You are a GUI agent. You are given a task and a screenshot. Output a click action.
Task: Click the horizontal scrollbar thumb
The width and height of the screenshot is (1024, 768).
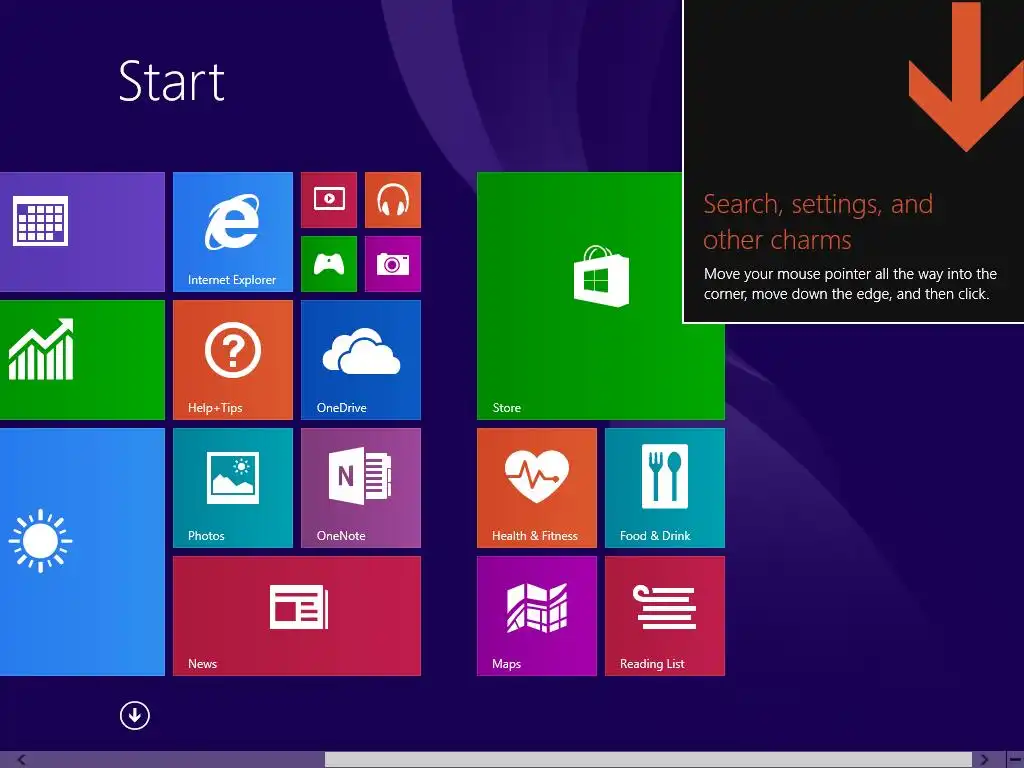648,760
